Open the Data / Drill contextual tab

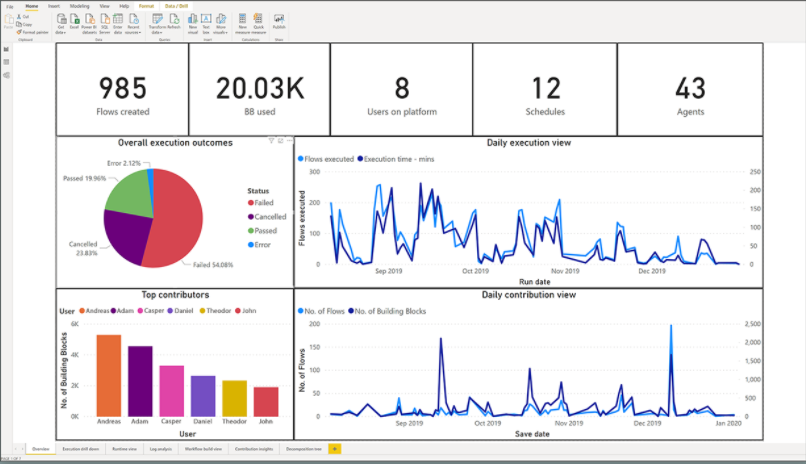tap(176, 6)
